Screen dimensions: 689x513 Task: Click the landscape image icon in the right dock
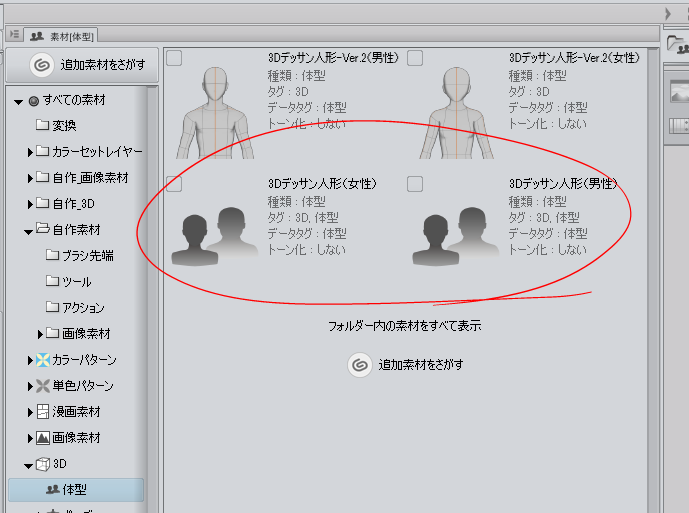tap(680, 92)
